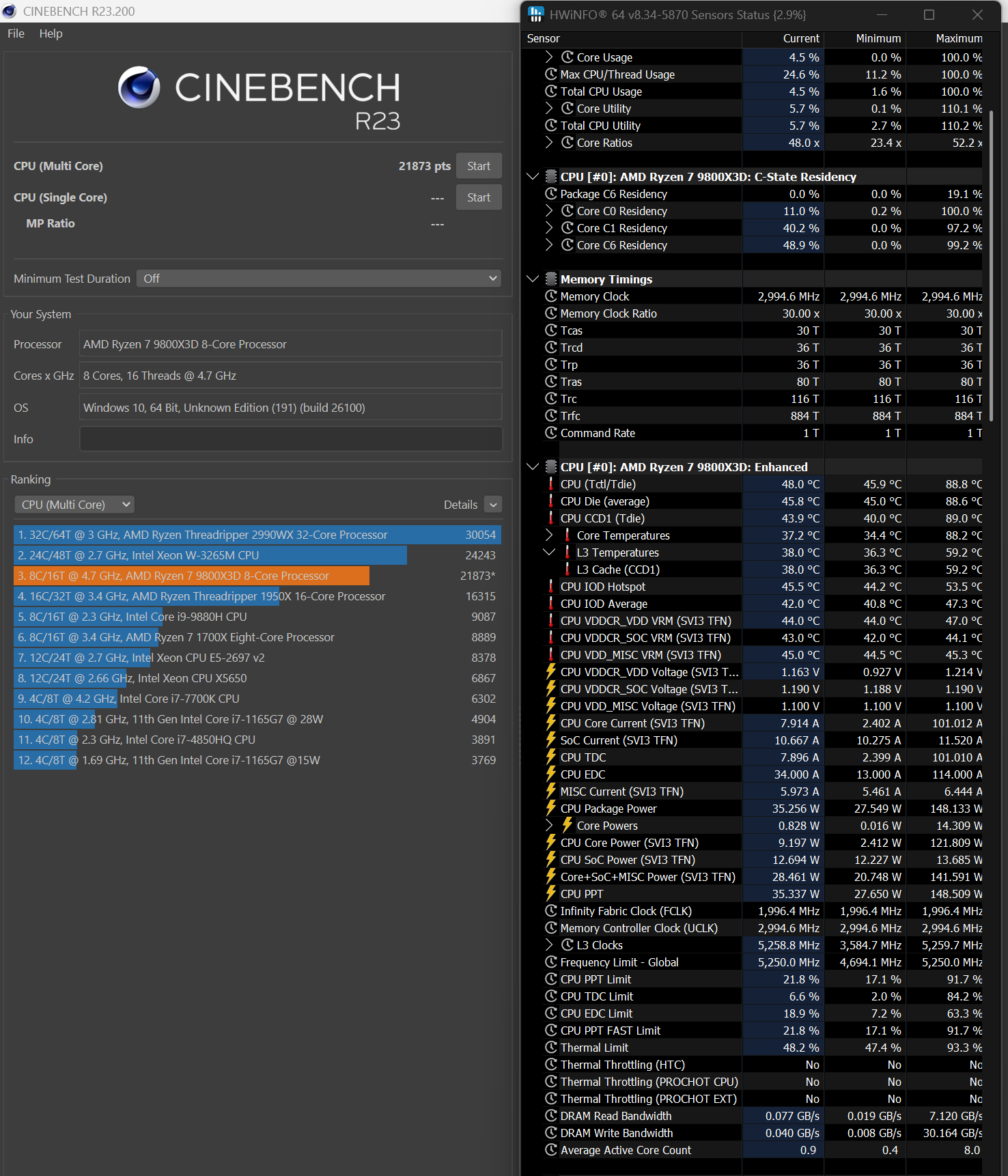Click the clock icon beside Infinity Fabric Clock
The width and height of the screenshot is (1008, 1176).
pyautogui.click(x=551, y=911)
